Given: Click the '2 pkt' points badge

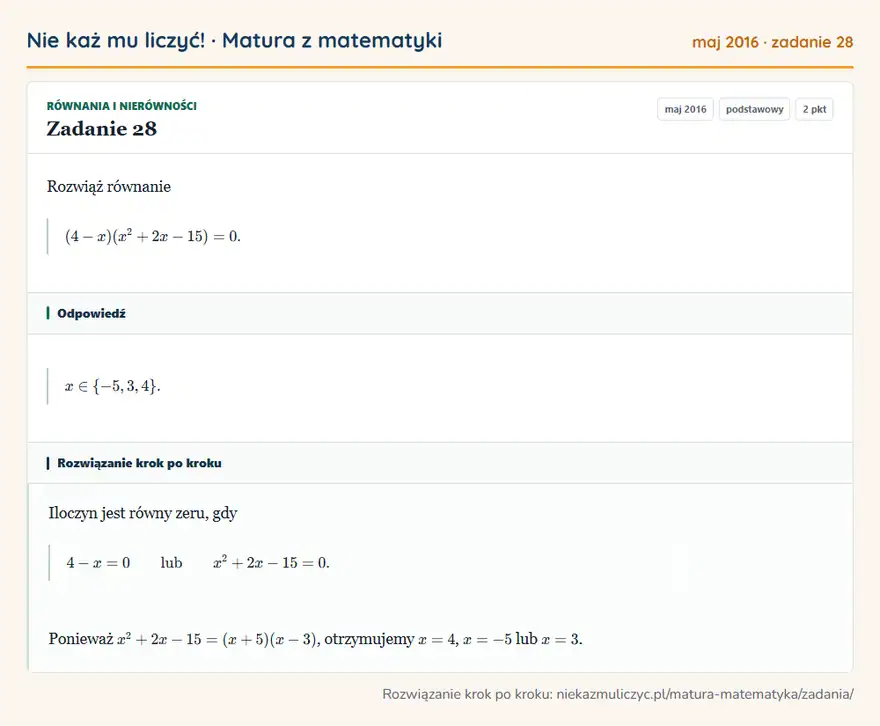Looking at the screenshot, I should click(814, 109).
